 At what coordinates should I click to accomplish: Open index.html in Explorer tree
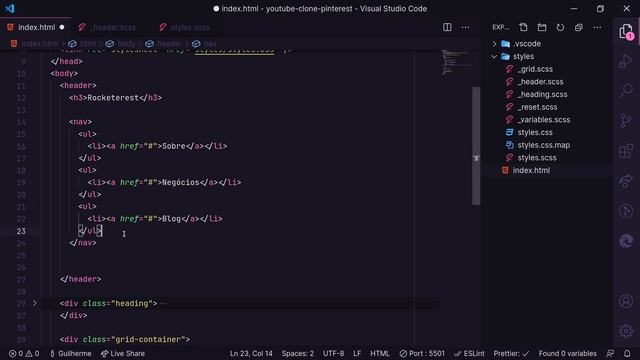[x=531, y=170]
